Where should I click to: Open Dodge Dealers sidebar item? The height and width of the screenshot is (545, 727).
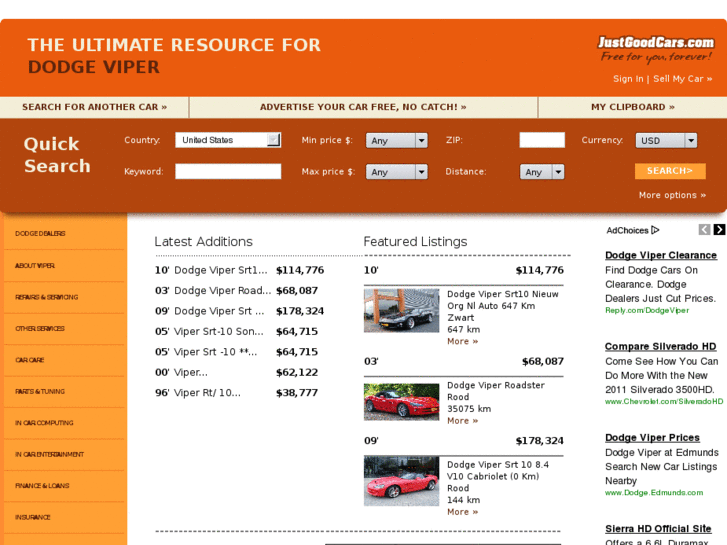(x=40, y=234)
